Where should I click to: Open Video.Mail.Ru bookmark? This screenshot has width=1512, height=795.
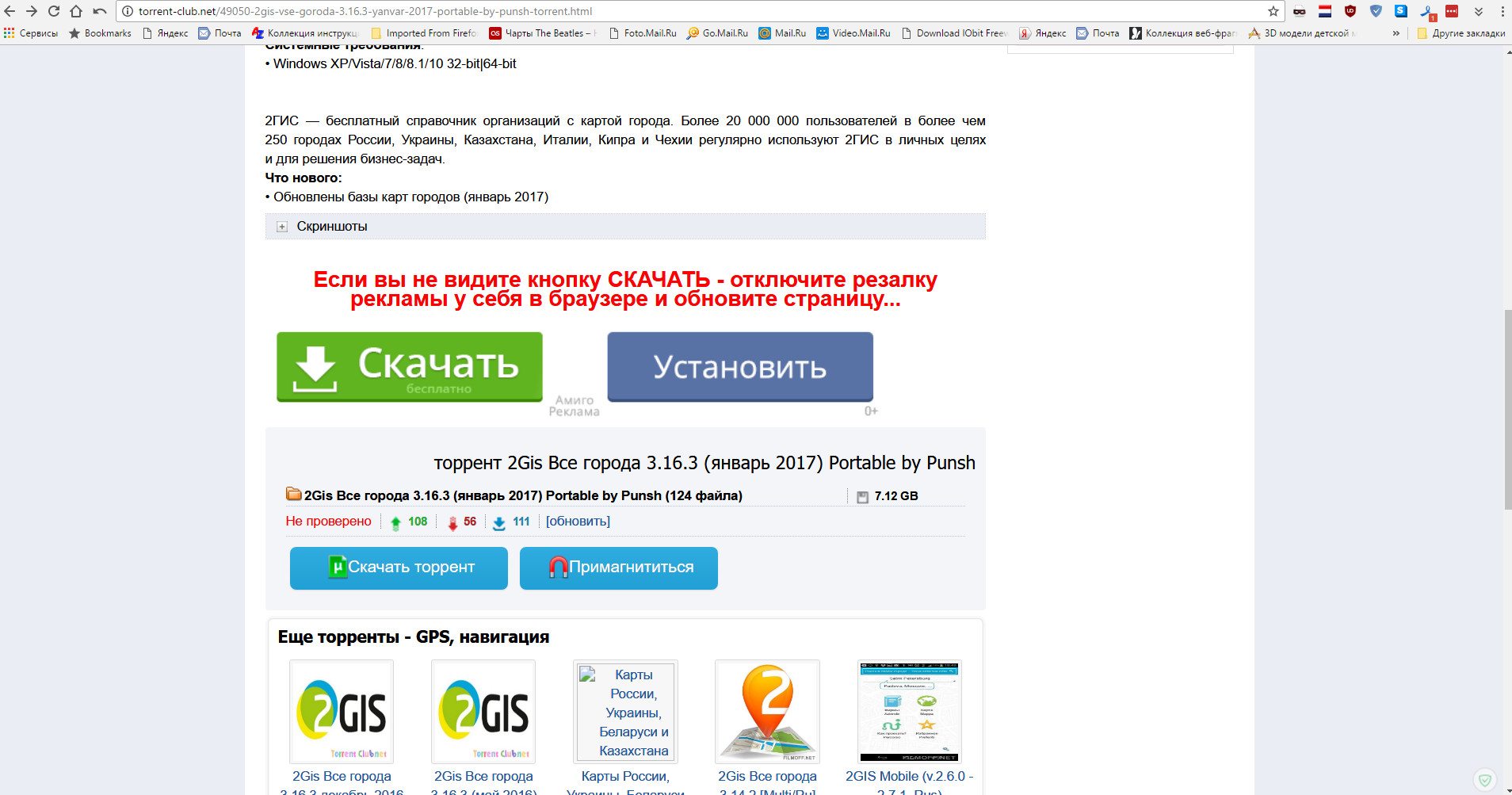(x=853, y=33)
